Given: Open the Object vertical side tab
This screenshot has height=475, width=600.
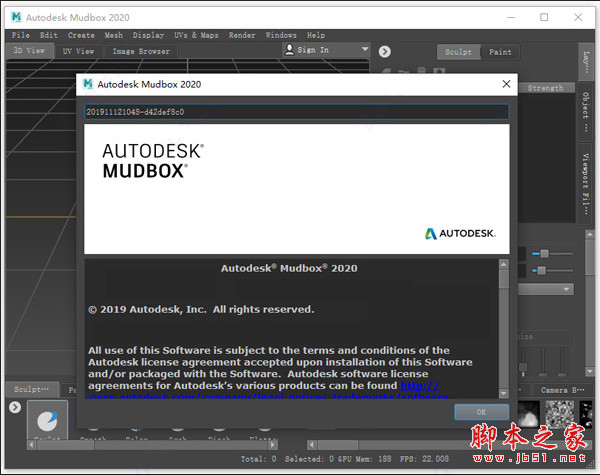Looking at the screenshot, I should coord(585,112).
